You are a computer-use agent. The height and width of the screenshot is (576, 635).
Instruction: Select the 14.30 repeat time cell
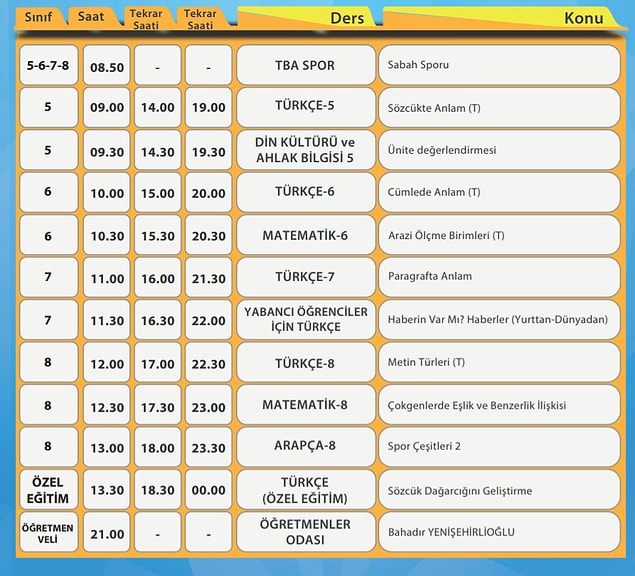click(158, 150)
